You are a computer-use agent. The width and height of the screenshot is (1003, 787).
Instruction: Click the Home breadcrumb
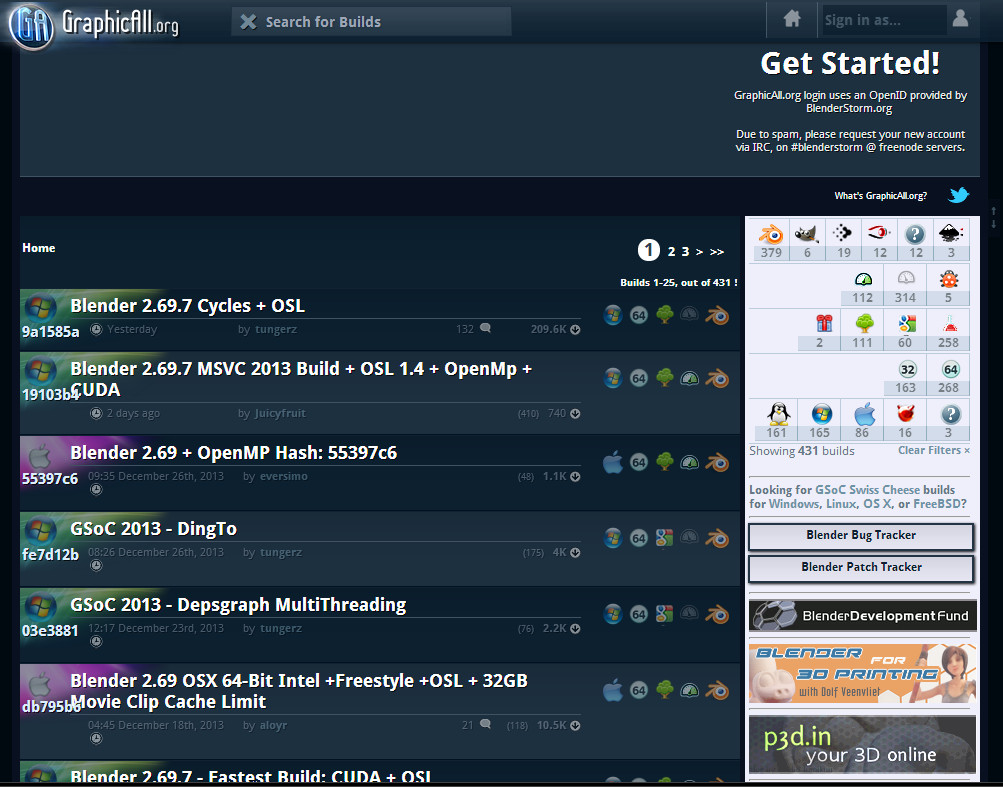[38, 248]
